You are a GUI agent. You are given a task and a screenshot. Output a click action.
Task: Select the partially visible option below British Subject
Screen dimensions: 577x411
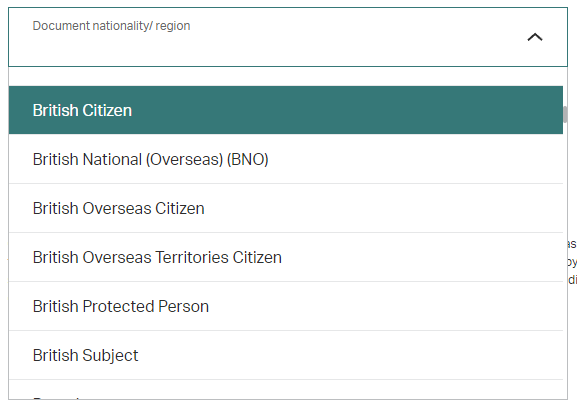coord(286,389)
